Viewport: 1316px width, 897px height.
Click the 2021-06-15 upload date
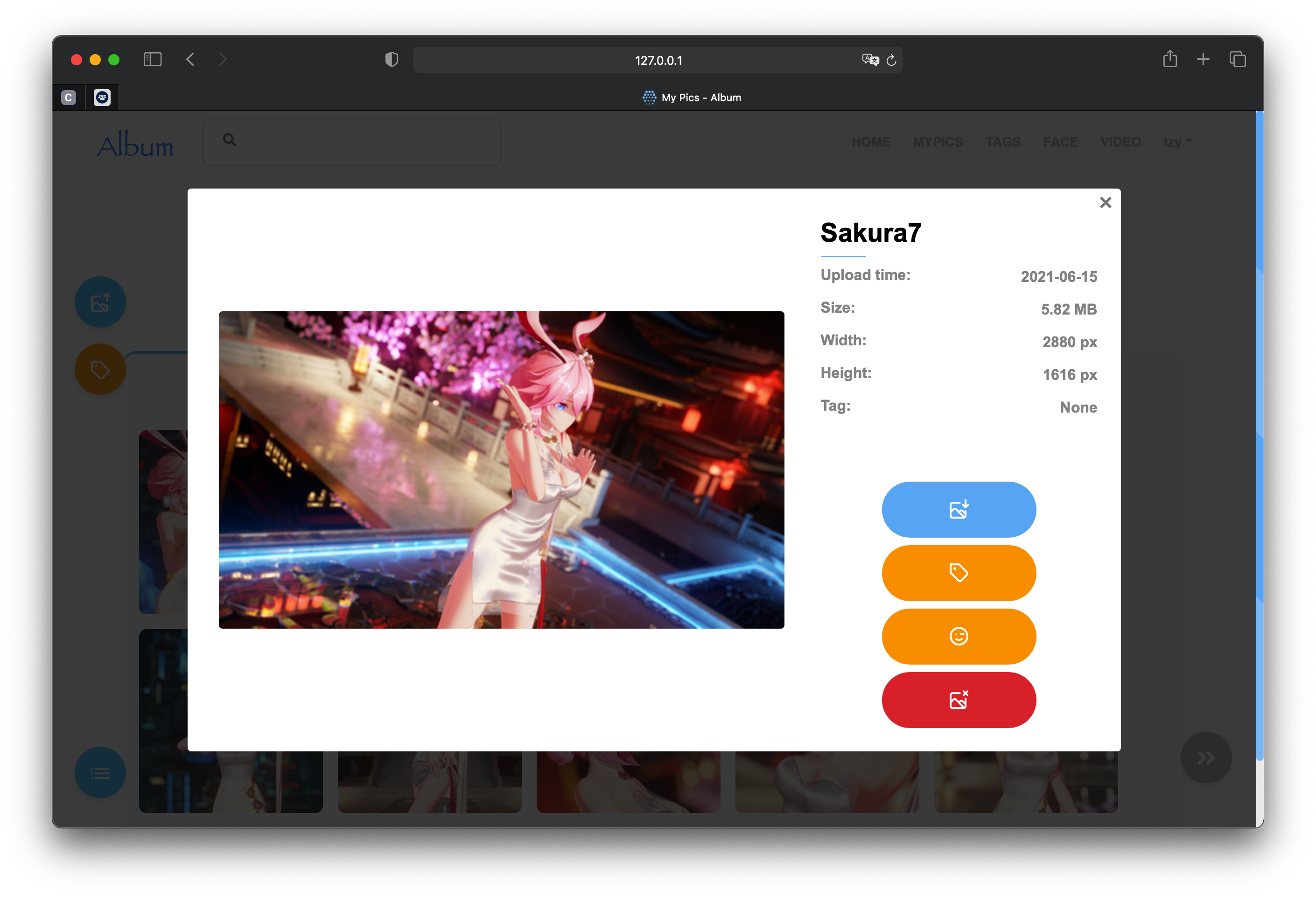click(1058, 276)
